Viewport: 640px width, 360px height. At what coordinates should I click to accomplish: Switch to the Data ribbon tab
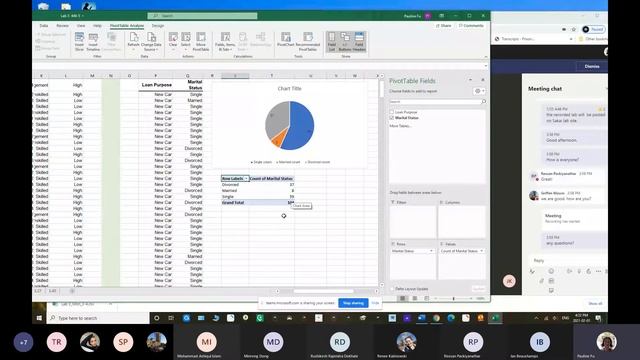click(x=44, y=26)
